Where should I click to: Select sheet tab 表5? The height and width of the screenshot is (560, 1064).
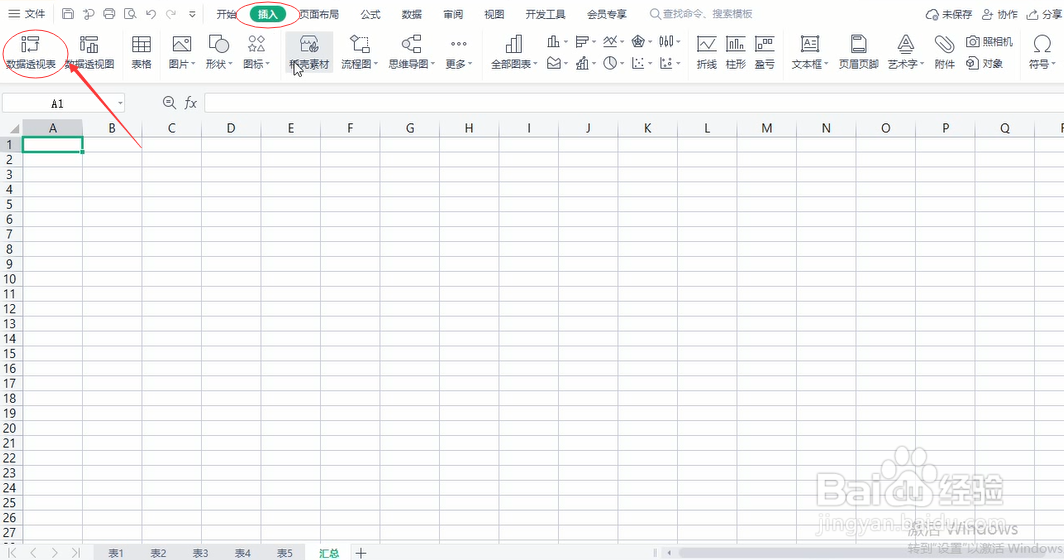pyautogui.click(x=284, y=553)
